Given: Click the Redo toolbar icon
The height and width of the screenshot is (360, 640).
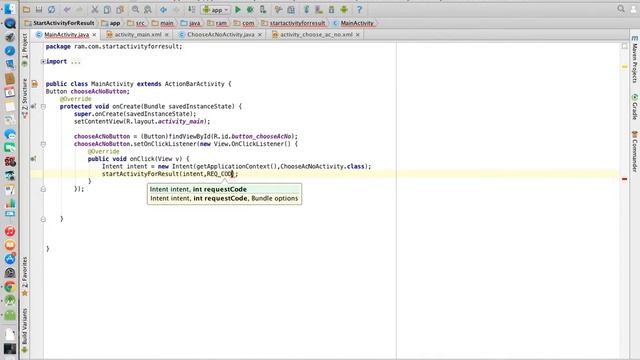Looking at the screenshot, I should [80, 9].
